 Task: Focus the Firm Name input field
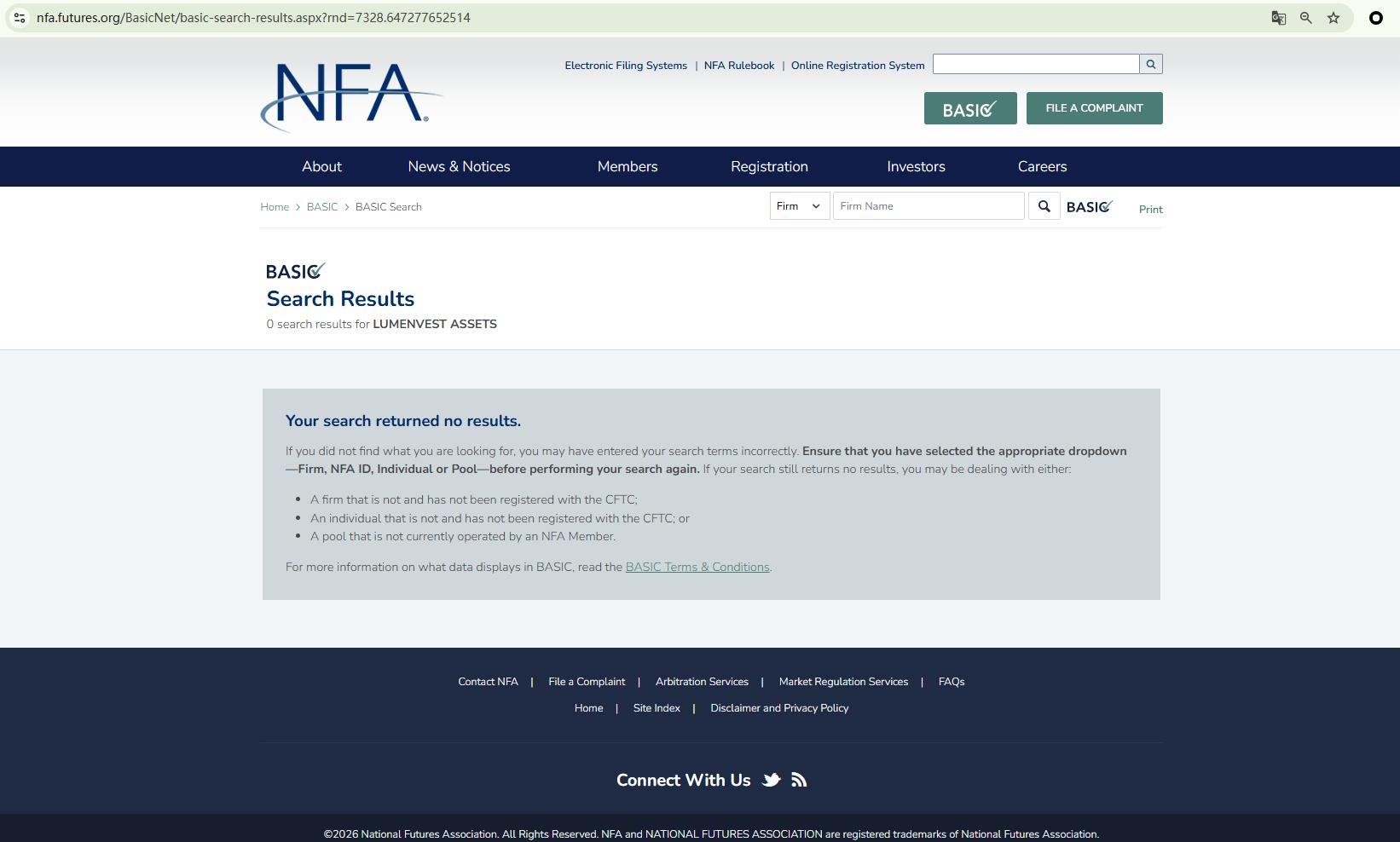(929, 206)
